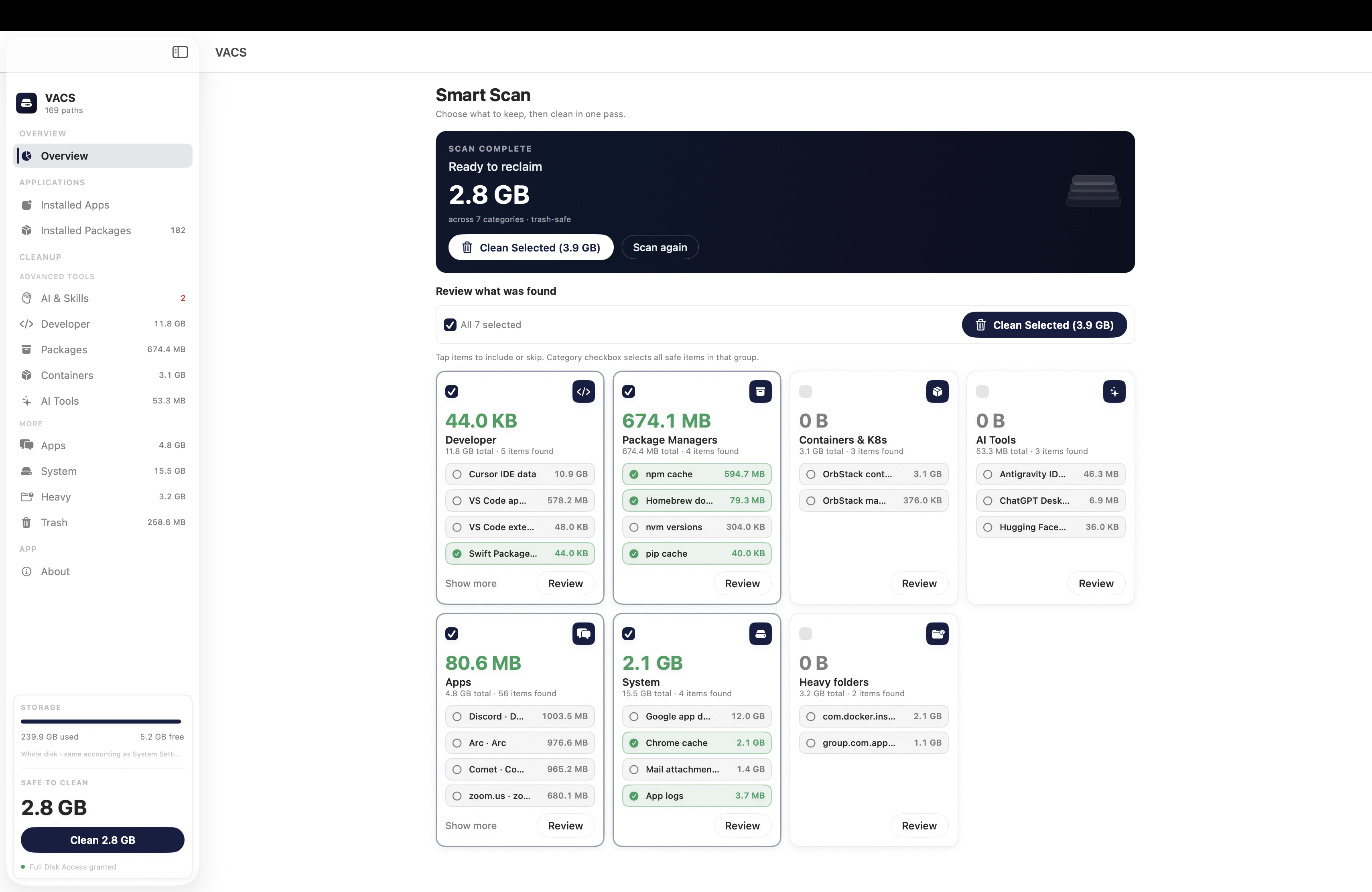Open Review for Package Managers card
This screenshot has height=892, width=1372.
[x=743, y=584]
